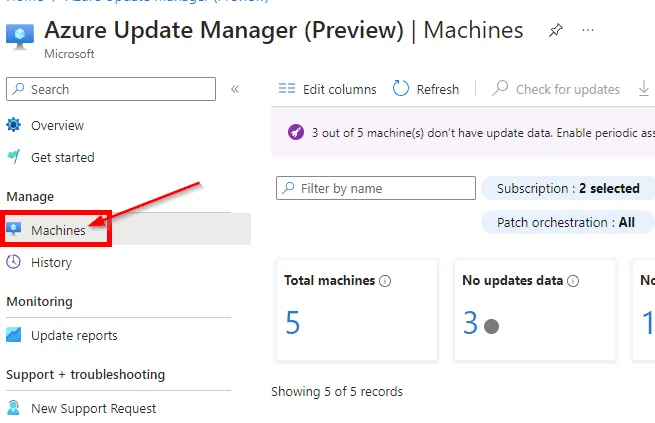Click the sidebar Search field
This screenshot has width=655, height=423.
click(x=111, y=89)
